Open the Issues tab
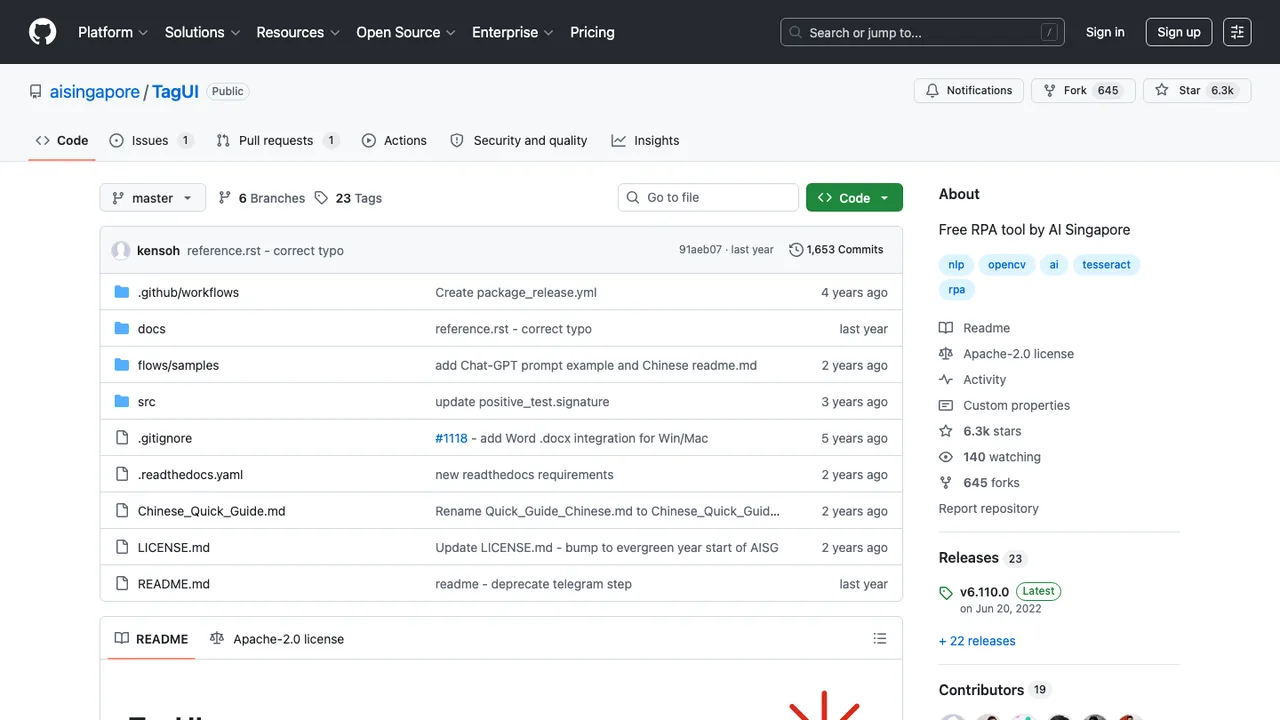Image resolution: width=1280 pixels, height=720 pixels. pos(151,140)
